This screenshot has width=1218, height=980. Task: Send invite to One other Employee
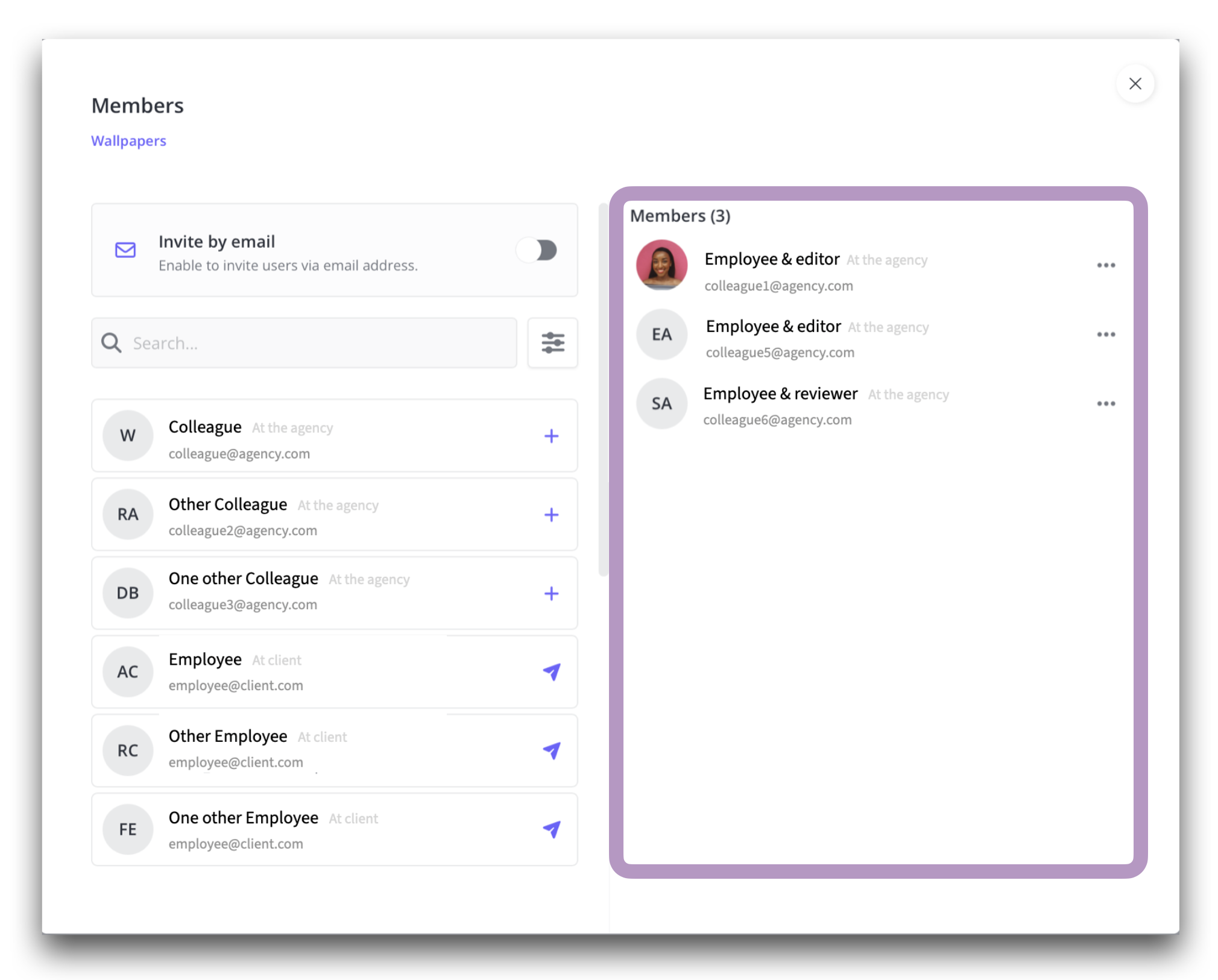[551, 829]
